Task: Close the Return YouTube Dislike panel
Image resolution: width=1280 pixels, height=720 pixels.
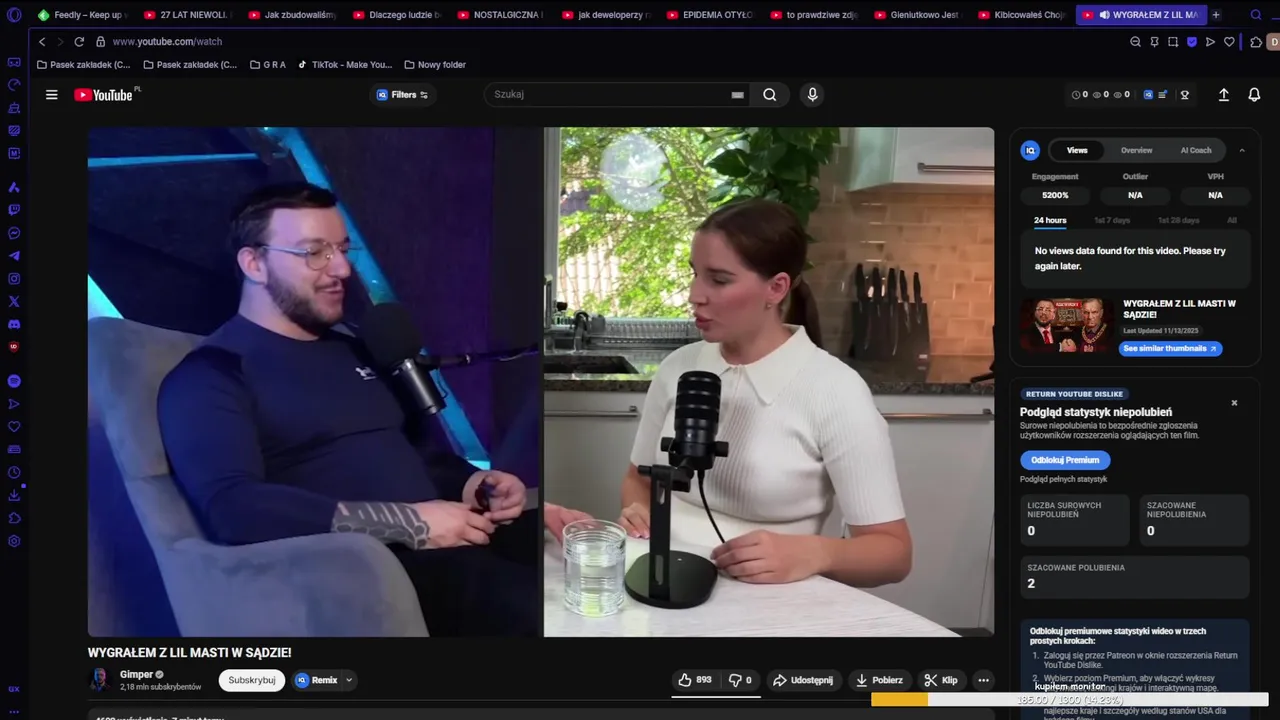Action: pos(1234,403)
